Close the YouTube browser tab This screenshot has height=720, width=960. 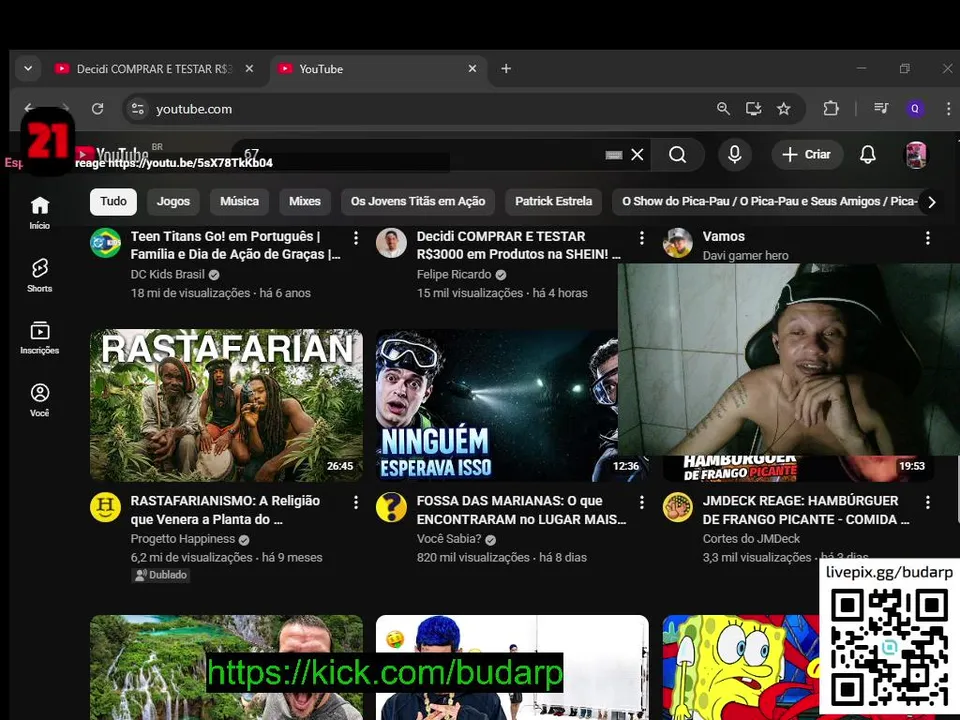pos(472,69)
